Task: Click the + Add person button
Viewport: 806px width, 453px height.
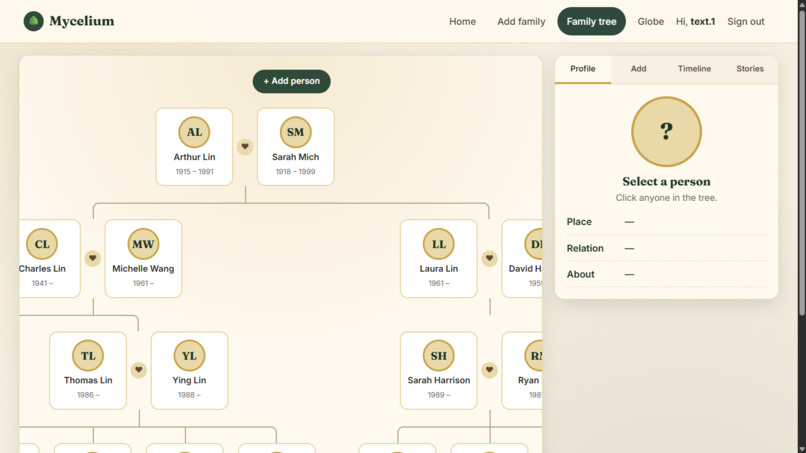Action: click(291, 81)
